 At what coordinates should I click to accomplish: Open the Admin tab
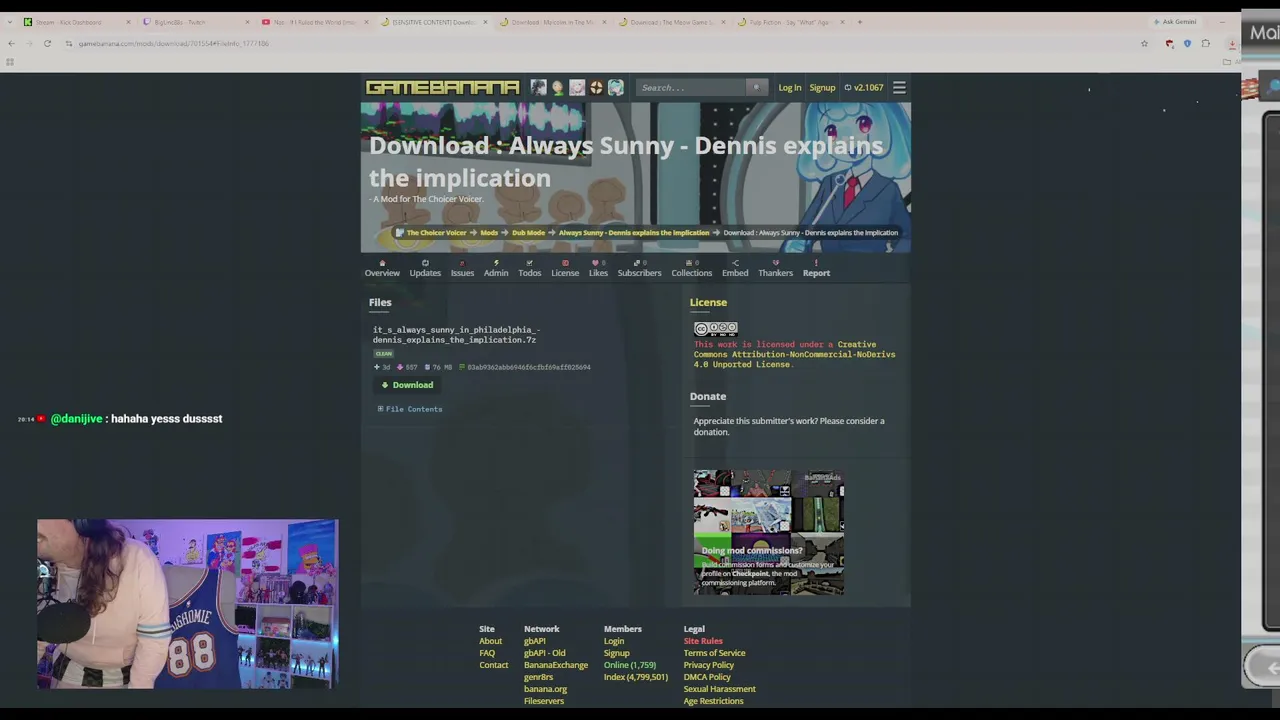496,268
